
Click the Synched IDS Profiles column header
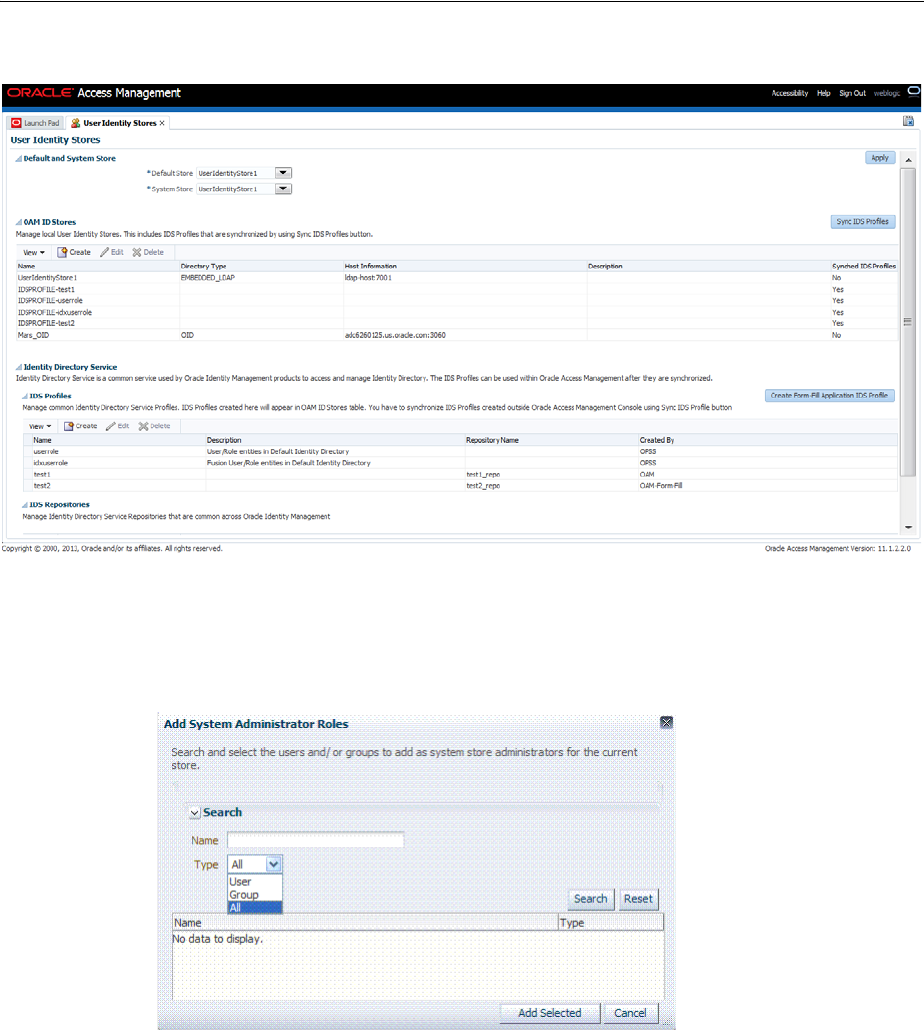[x=864, y=266]
